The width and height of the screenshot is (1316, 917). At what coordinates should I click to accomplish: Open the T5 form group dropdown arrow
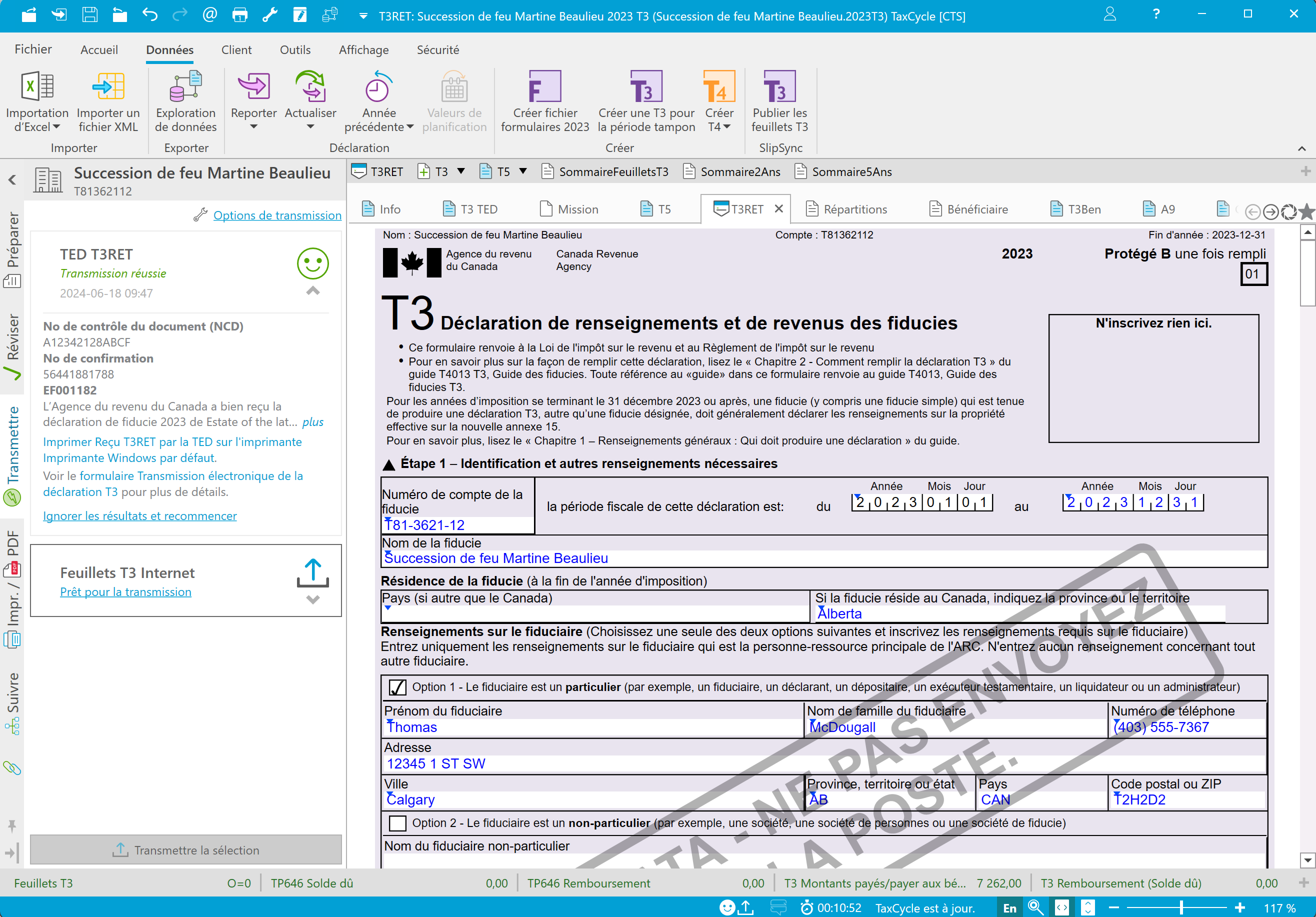click(522, 171)
